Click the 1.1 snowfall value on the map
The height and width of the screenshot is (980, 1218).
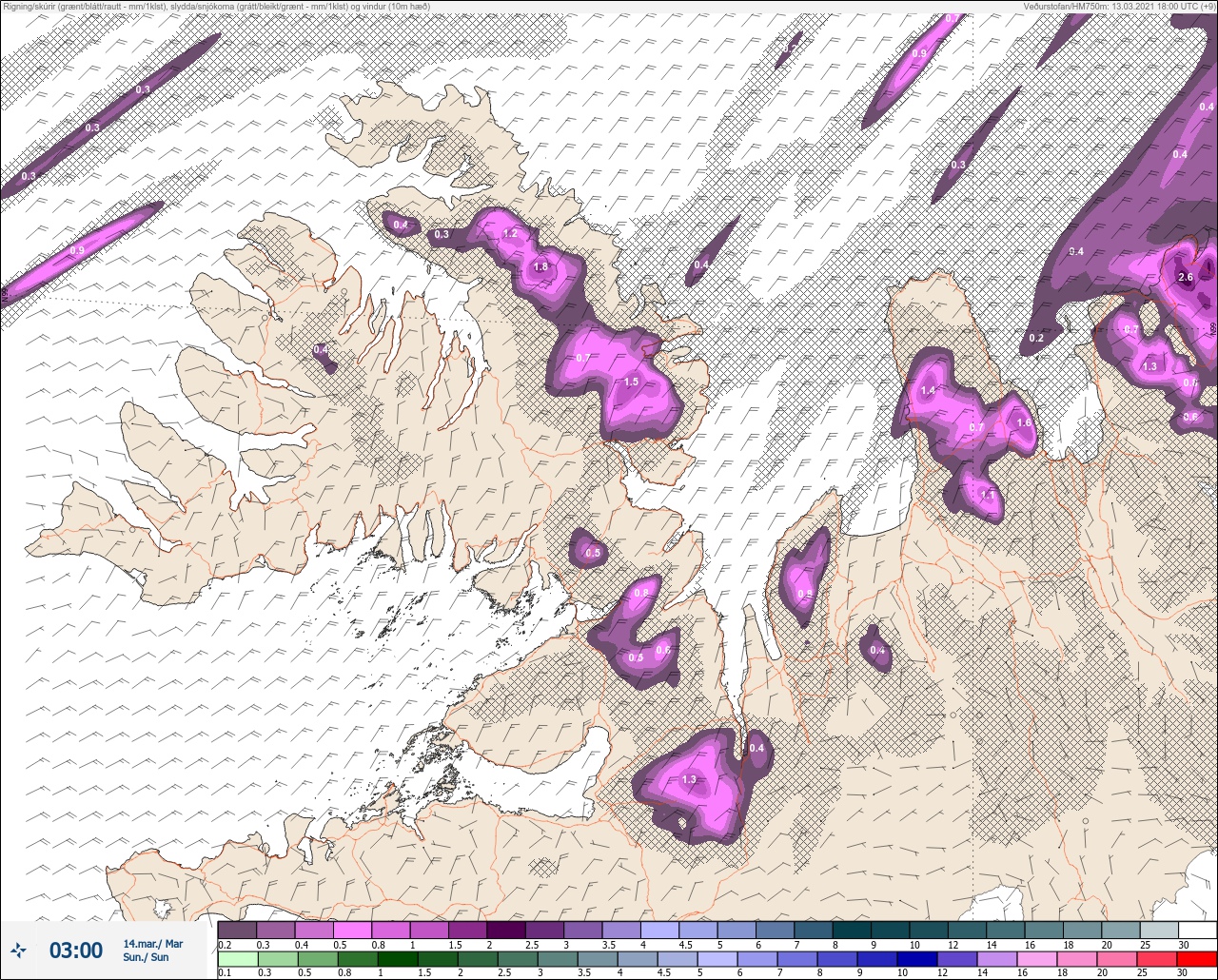988,495
